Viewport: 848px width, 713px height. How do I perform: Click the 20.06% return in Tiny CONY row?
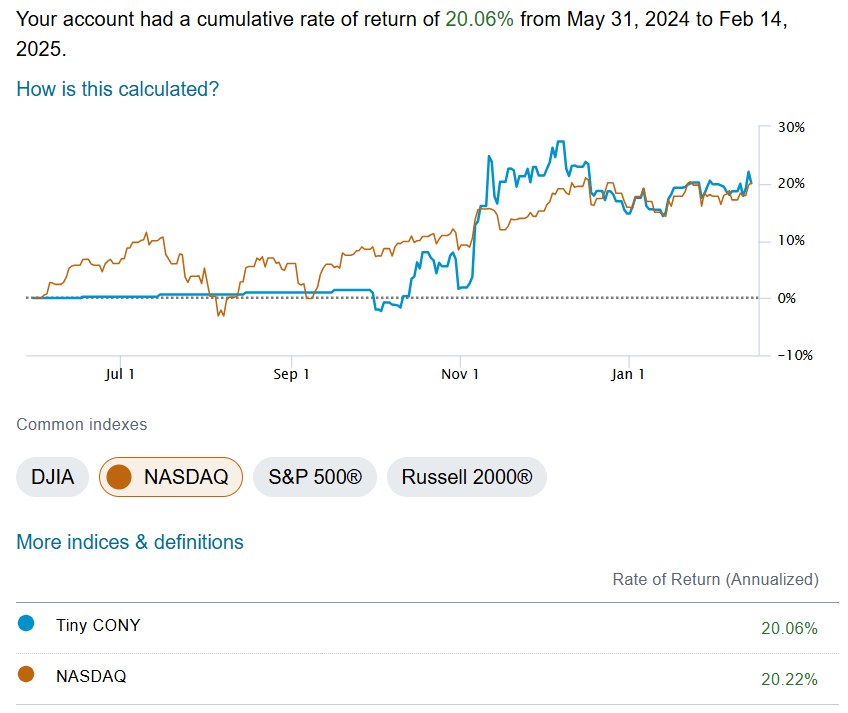pos(789,628)
